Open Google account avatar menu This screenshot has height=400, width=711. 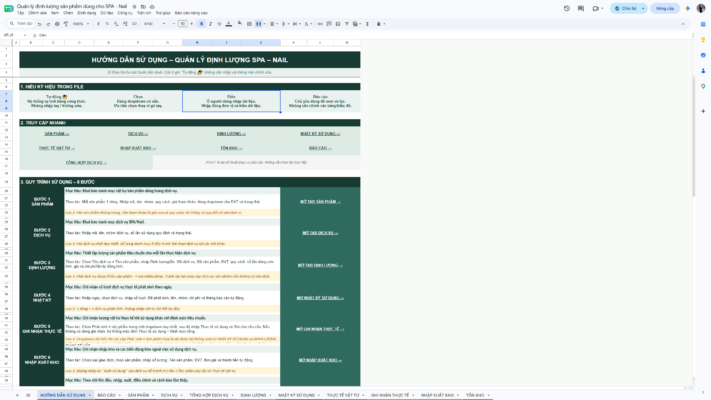tap(701, 9)
